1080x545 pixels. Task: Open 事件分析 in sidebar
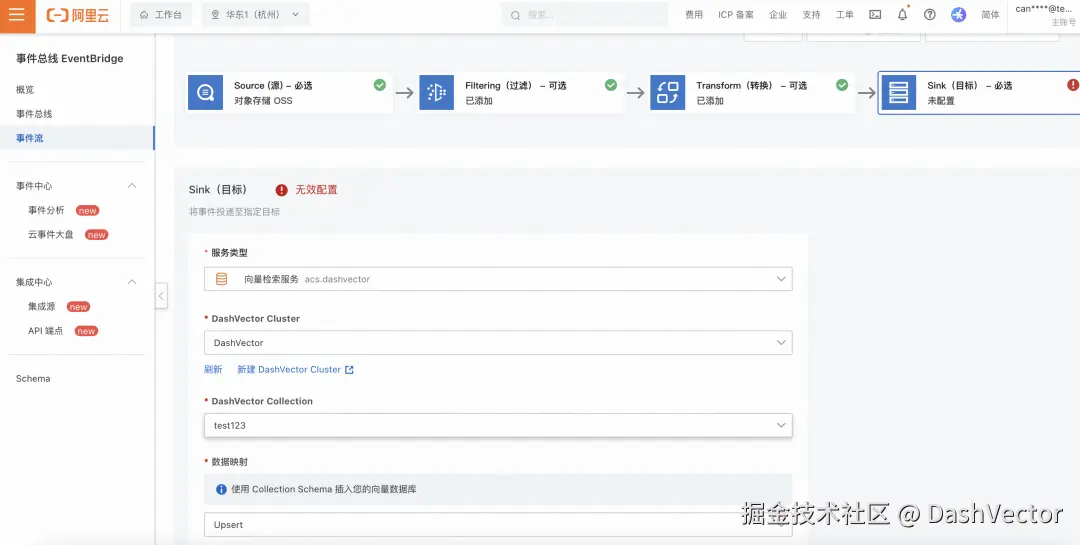click(x=46, y=210)
